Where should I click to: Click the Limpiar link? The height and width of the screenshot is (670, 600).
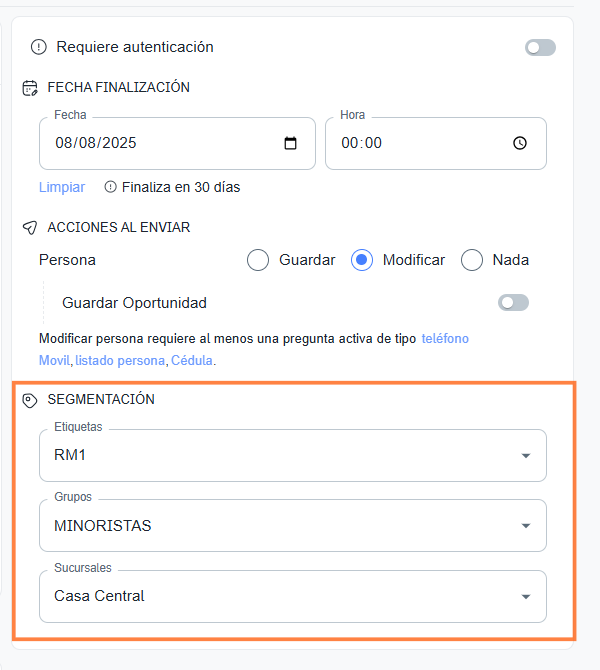click(62, 187)
